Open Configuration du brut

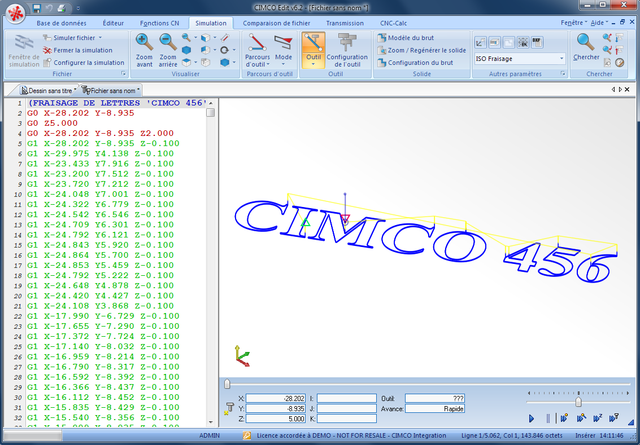point(415,62)
